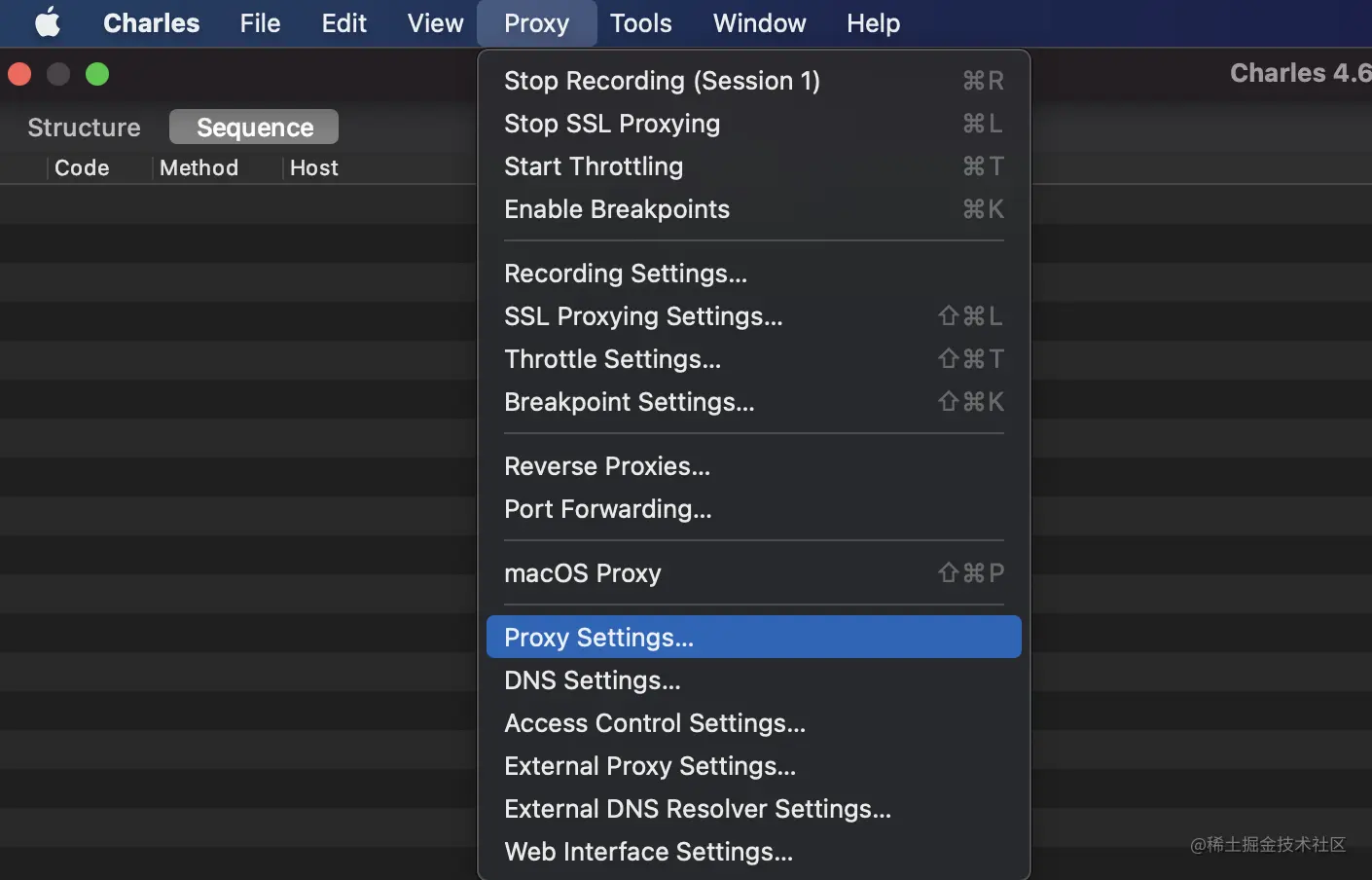Viewport: 1372px width, 880px height.
Task: Open Throttle Settings
Action: point(612,359)
